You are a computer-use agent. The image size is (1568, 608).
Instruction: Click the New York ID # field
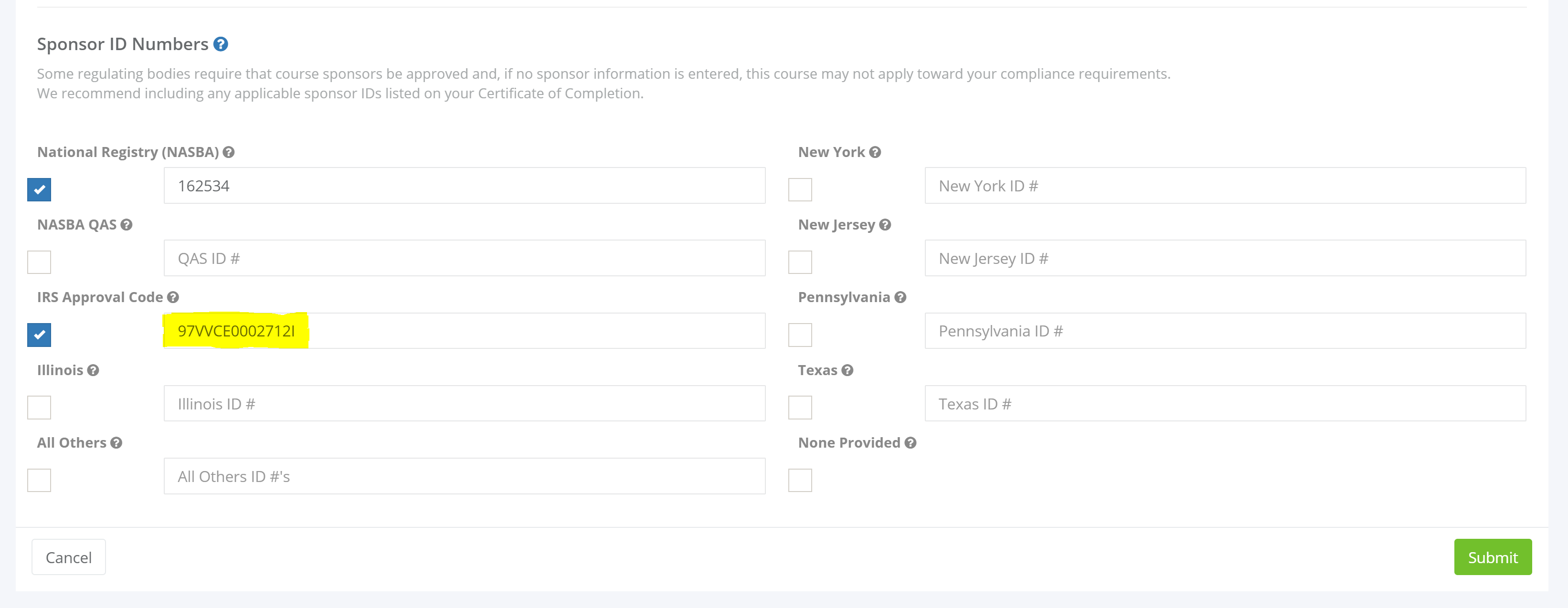click(x=1225, y=186)
